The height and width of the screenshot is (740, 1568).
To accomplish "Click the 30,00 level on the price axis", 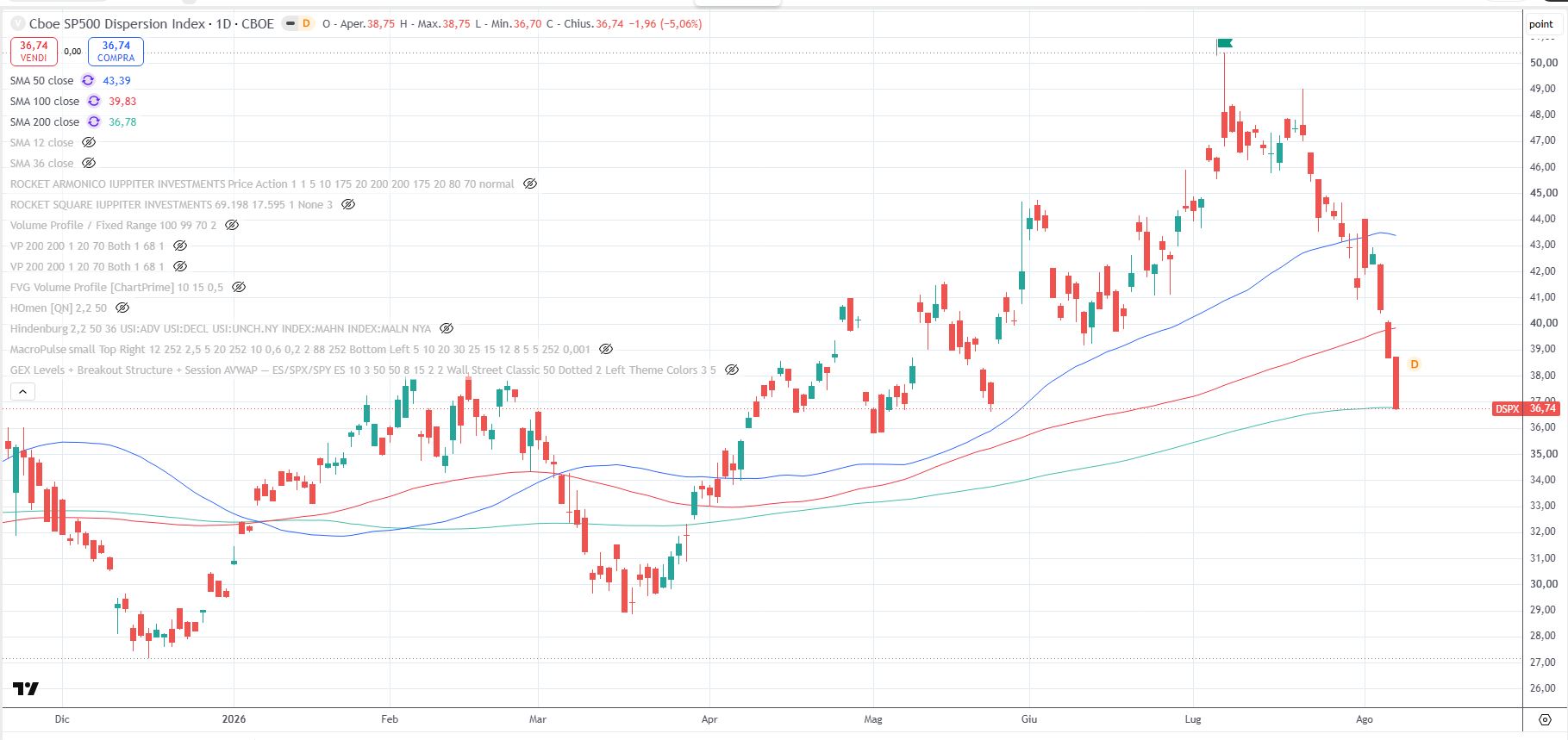I will [x=1544, y=583].
